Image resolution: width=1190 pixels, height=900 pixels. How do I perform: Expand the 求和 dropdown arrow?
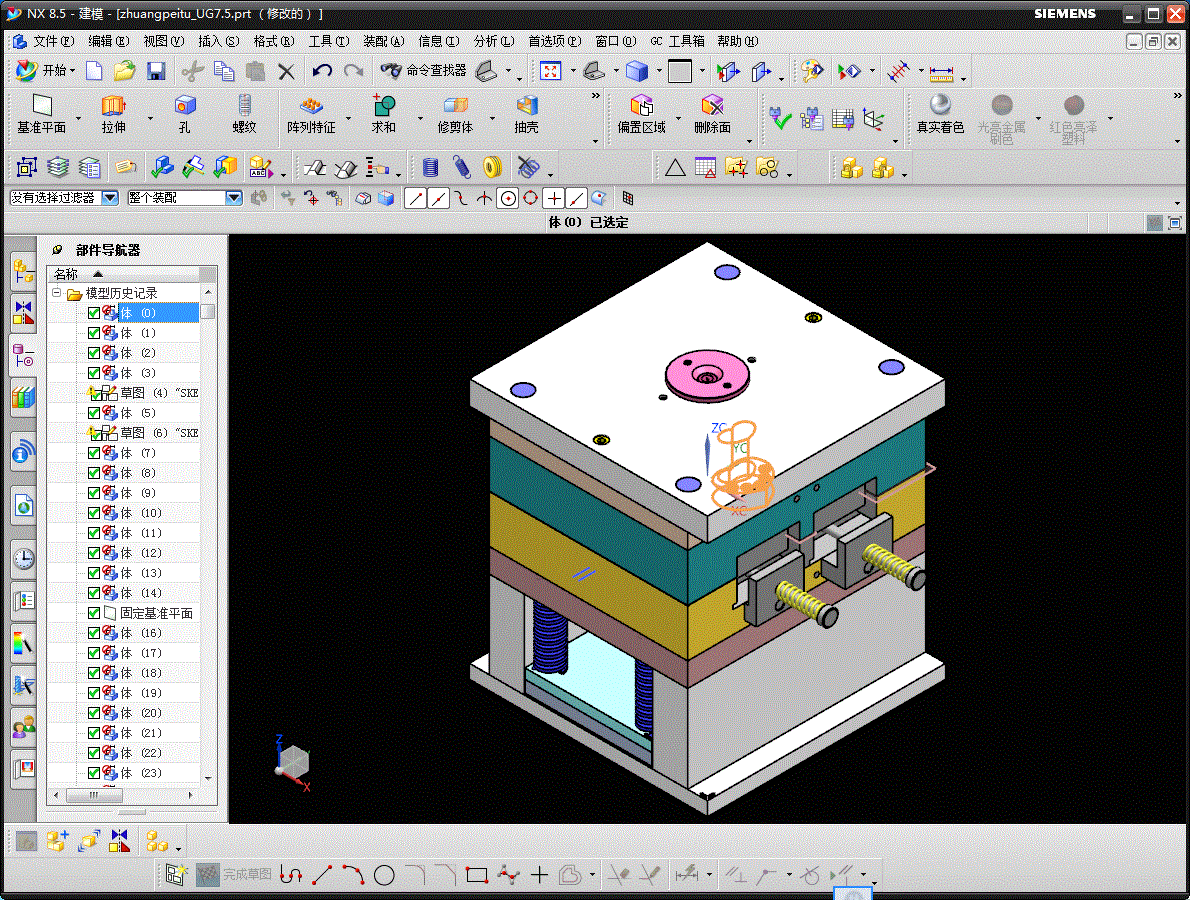pyautogui.click(x=420, y=118)
